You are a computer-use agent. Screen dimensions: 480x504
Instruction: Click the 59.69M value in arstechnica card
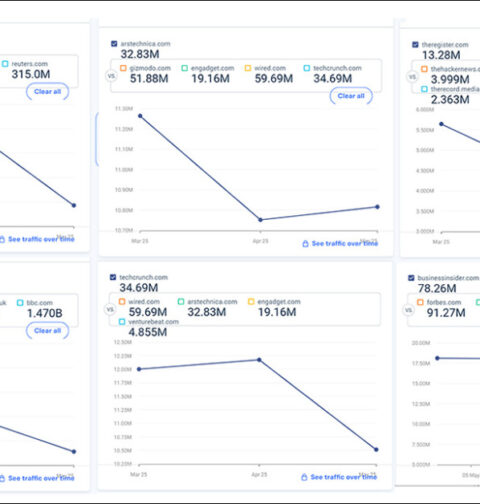click(x=274, y=79)
